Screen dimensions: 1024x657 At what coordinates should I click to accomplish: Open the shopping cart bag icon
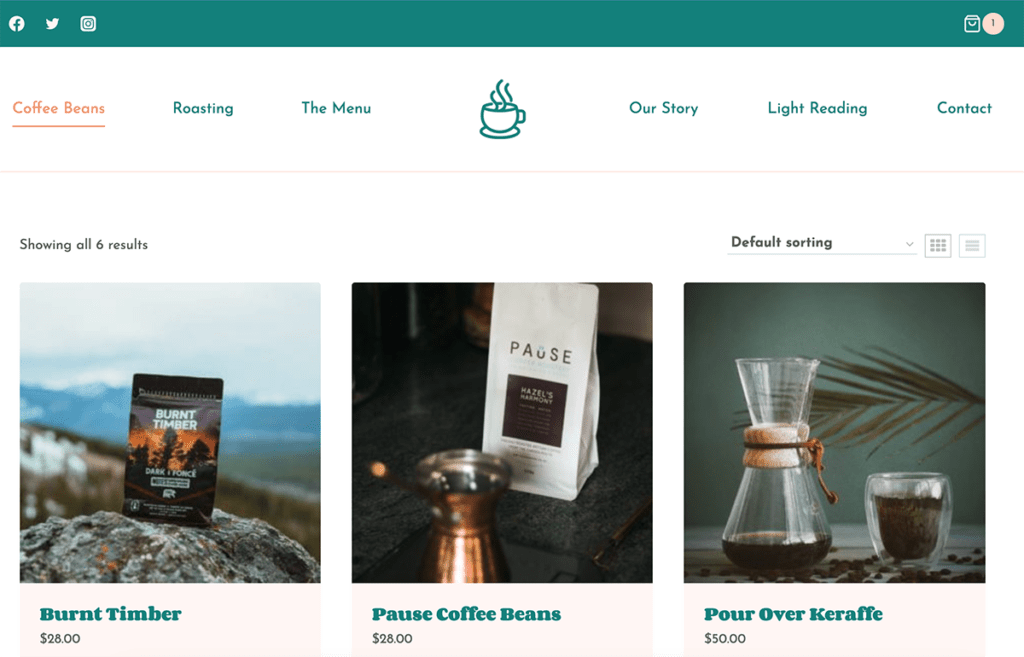click(x=972, y=24)
